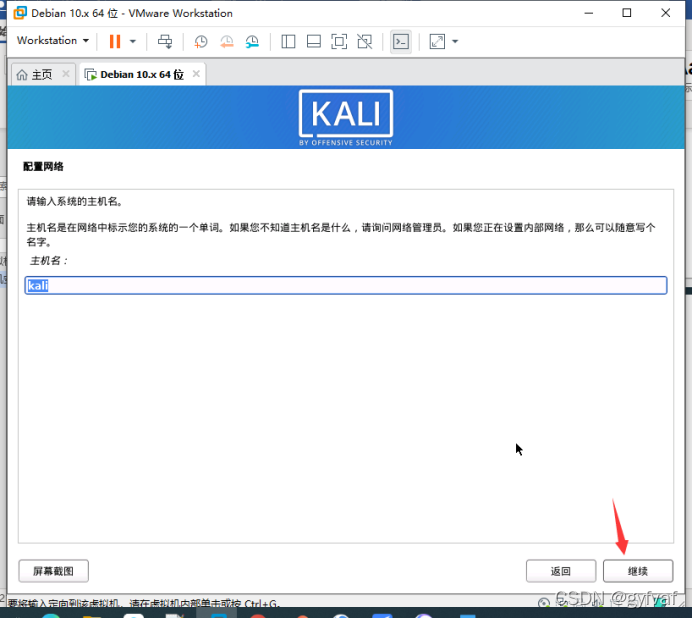Toggle the thumbnail bar view

(314, 42)
